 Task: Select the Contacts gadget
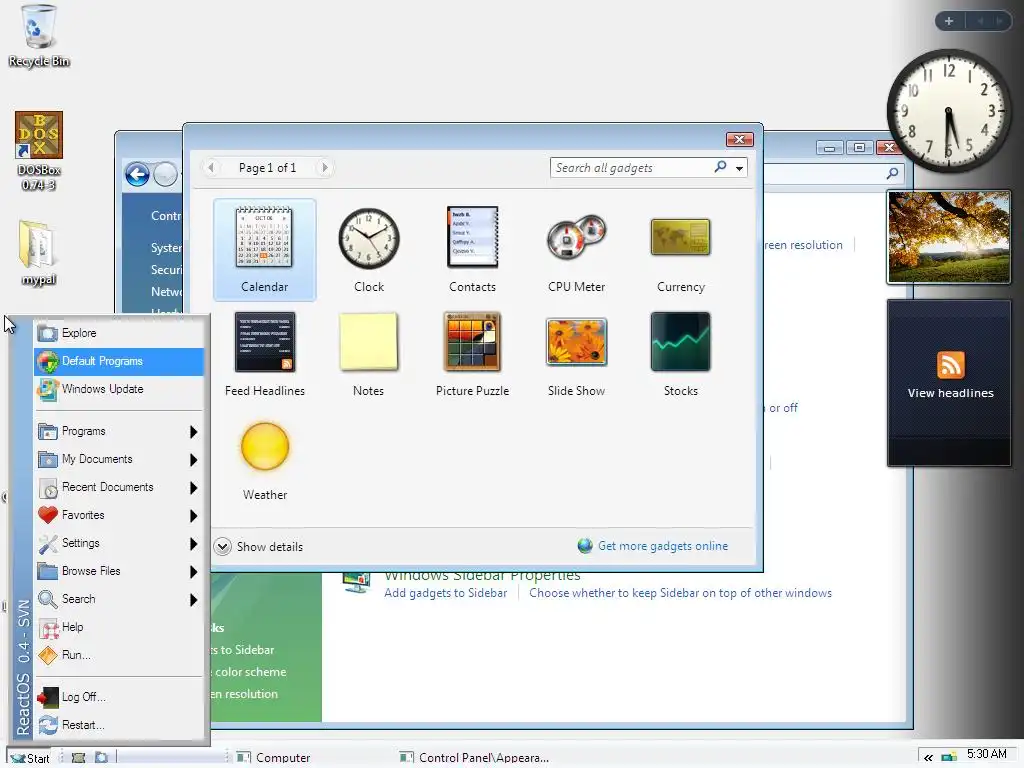472,249
